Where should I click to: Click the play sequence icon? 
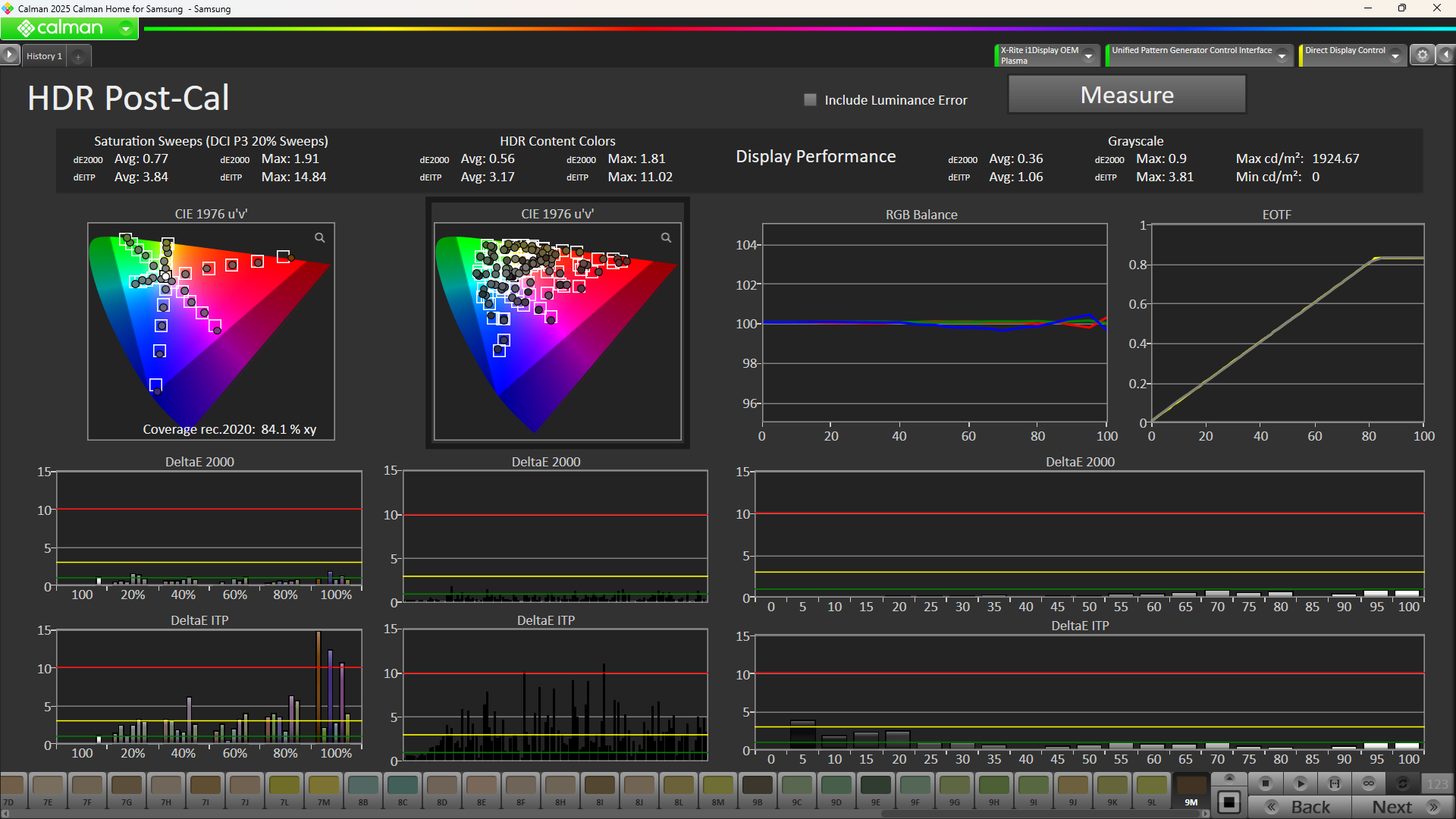(1300, 783)
